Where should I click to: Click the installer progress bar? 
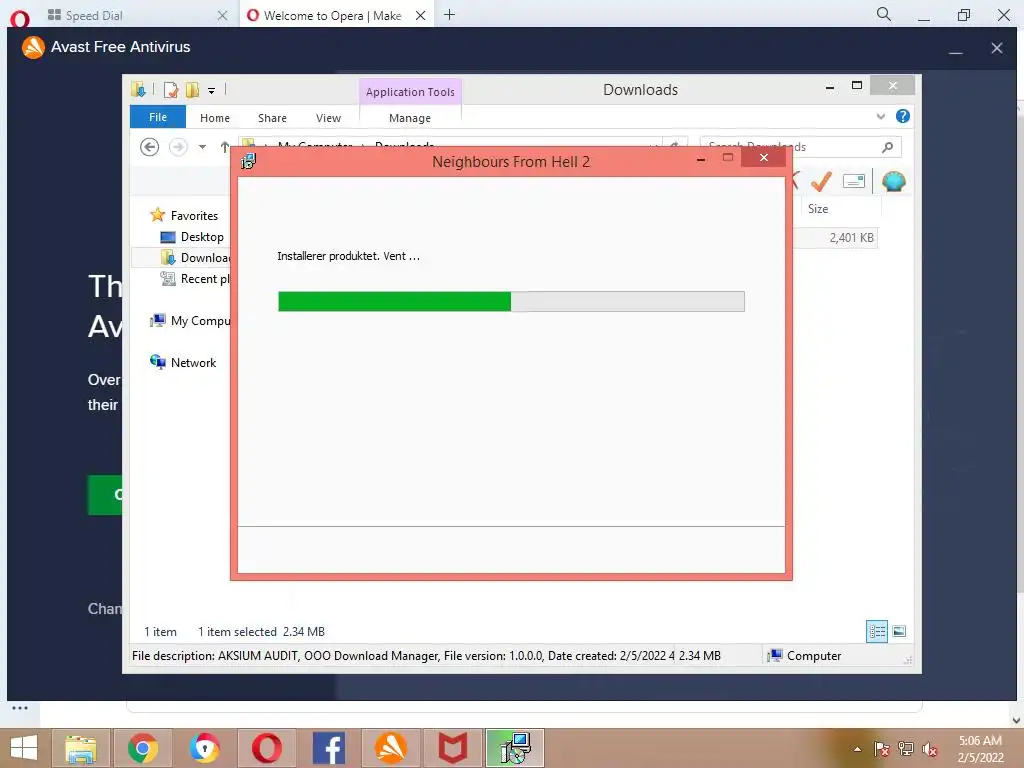511,301
